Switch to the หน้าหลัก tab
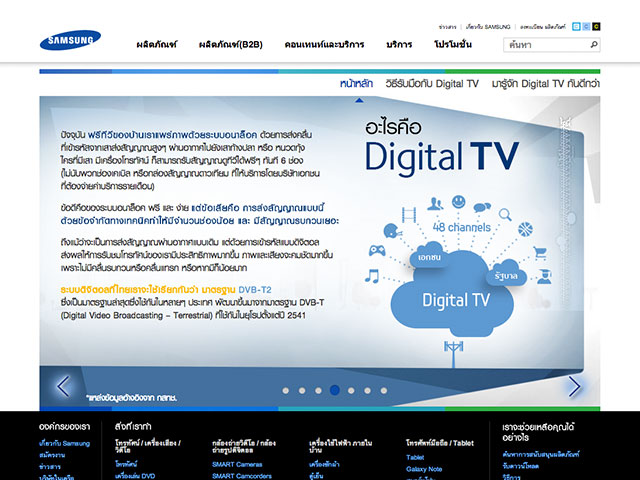Viewport: 640px width, 480px height. click(x=357, y=84)
